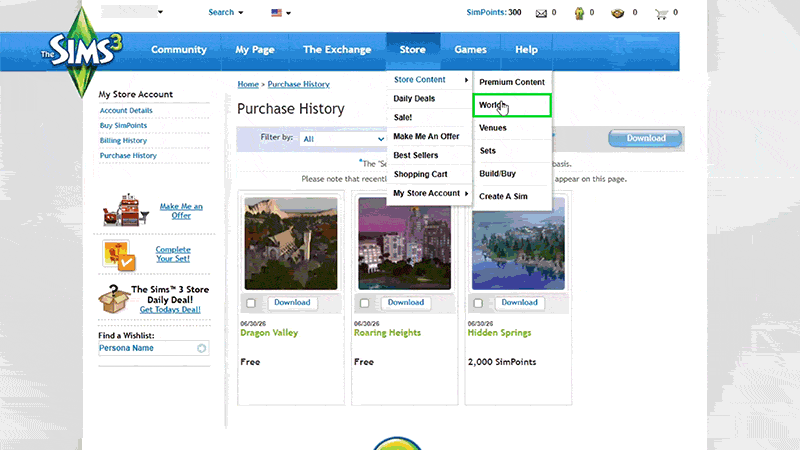This screenshot has width=800, height=450.
Task: Download Roaring Heights
Action: point(406,303)
